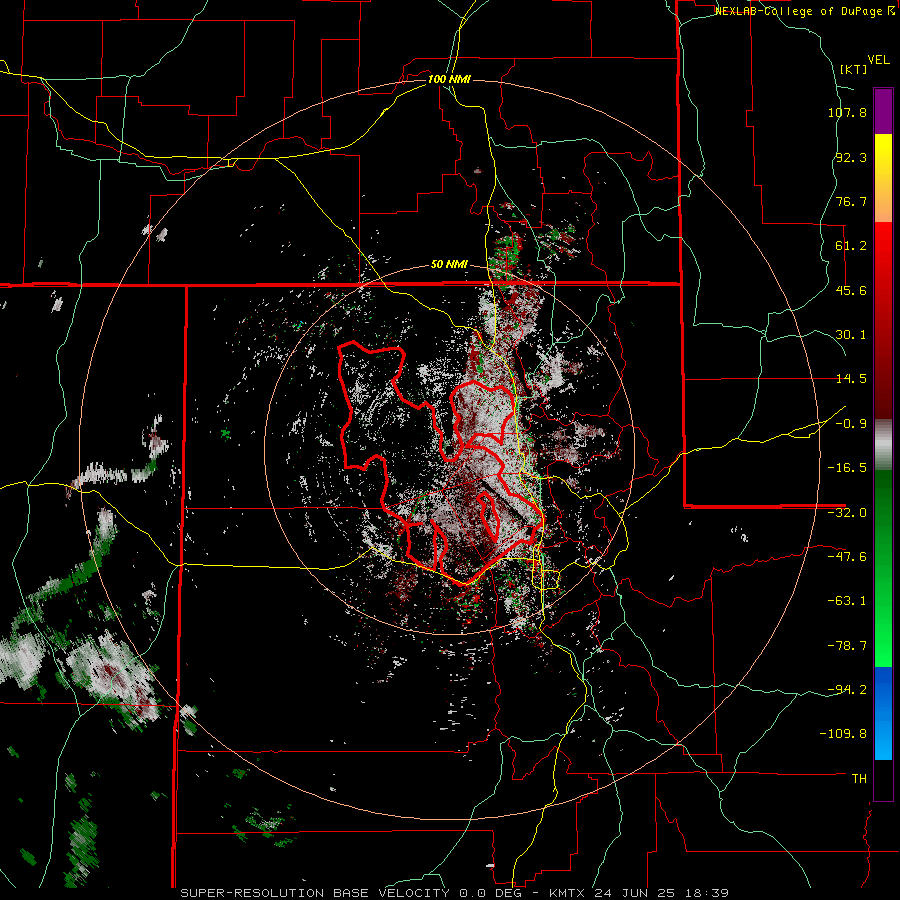Image resolution: width=900 pixels, height=900 pixels.
Task: Click the 76.7 velocity scale value
Action: pyautogui.click(x=851, y=201)
